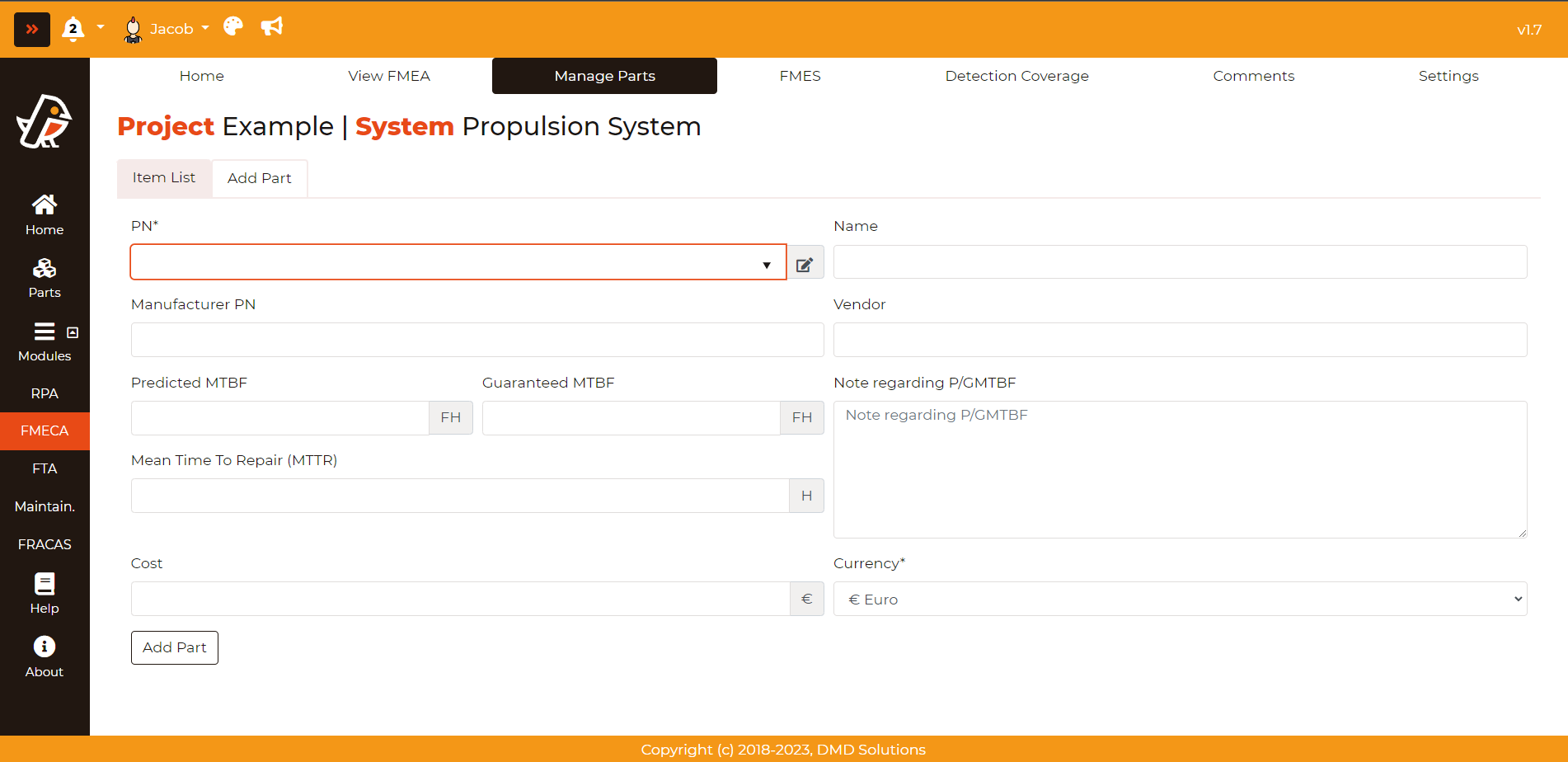Open the PN dropdown list
Viewport: 1568px width, 762px height.
tap(458, 263)
